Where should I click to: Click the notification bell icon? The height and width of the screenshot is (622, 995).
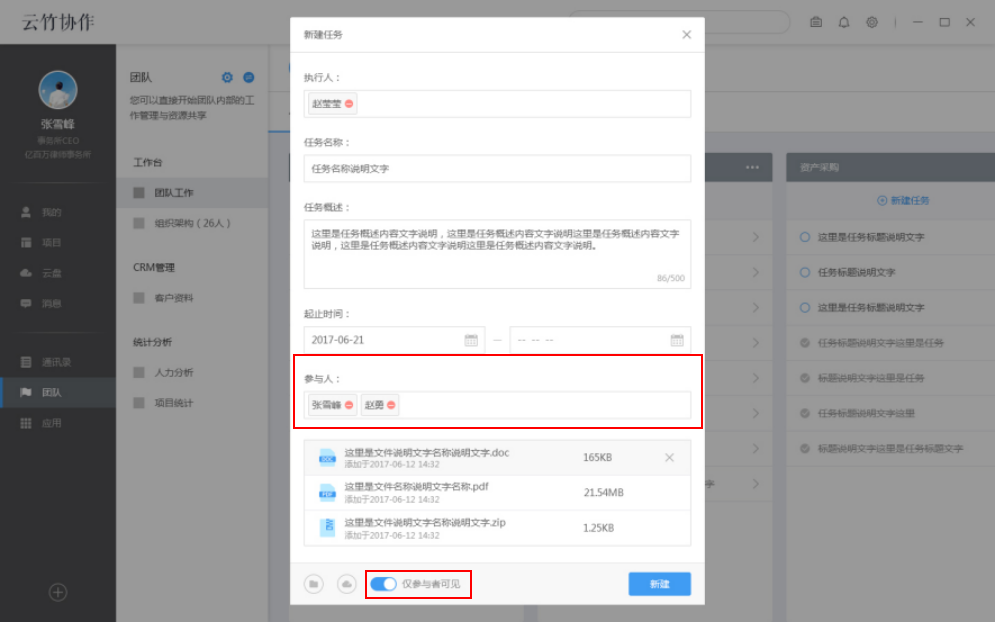[x=843, y=21]
